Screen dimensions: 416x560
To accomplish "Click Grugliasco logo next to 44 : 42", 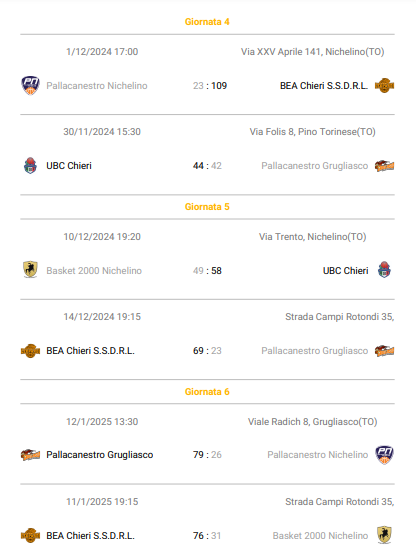I will coord(384,166).
